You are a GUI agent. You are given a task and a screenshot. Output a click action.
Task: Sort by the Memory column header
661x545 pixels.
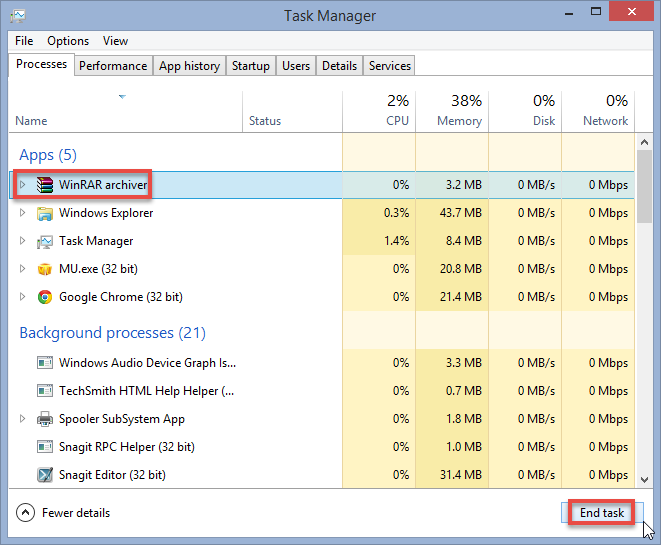pyautogui.click(x=452, y=112)
